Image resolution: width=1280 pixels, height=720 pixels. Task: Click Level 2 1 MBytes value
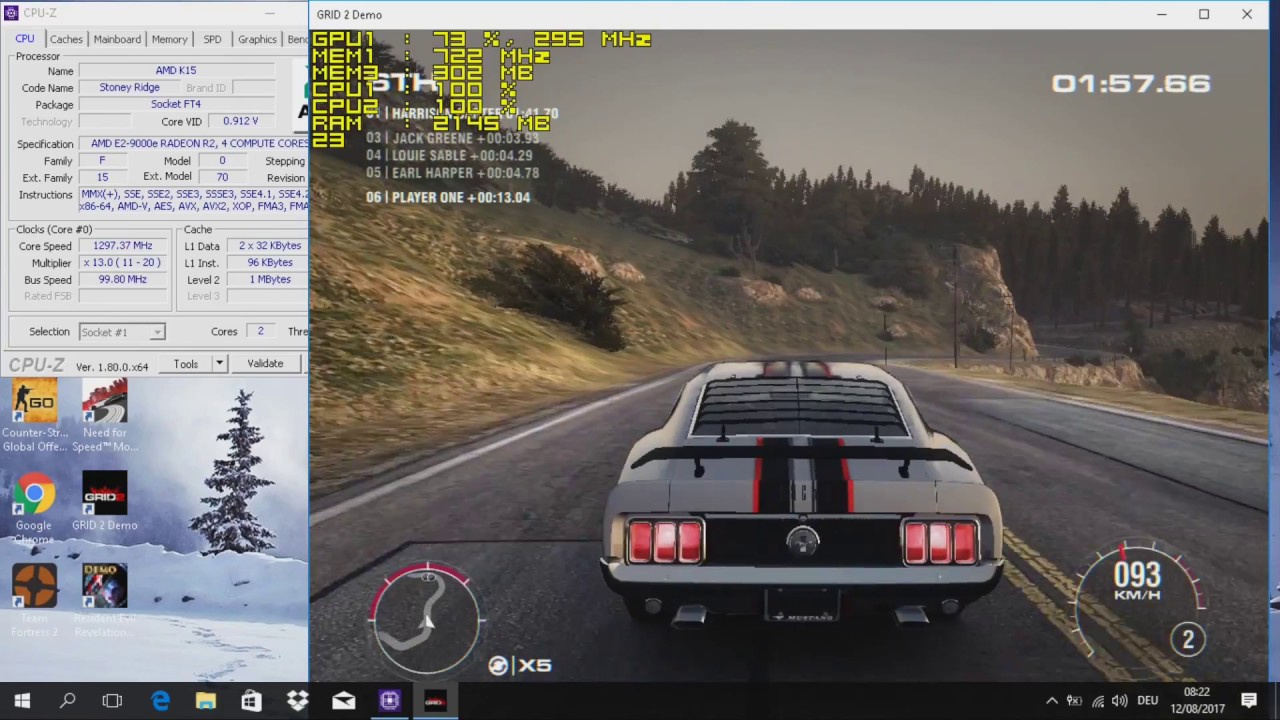point(268,280)
